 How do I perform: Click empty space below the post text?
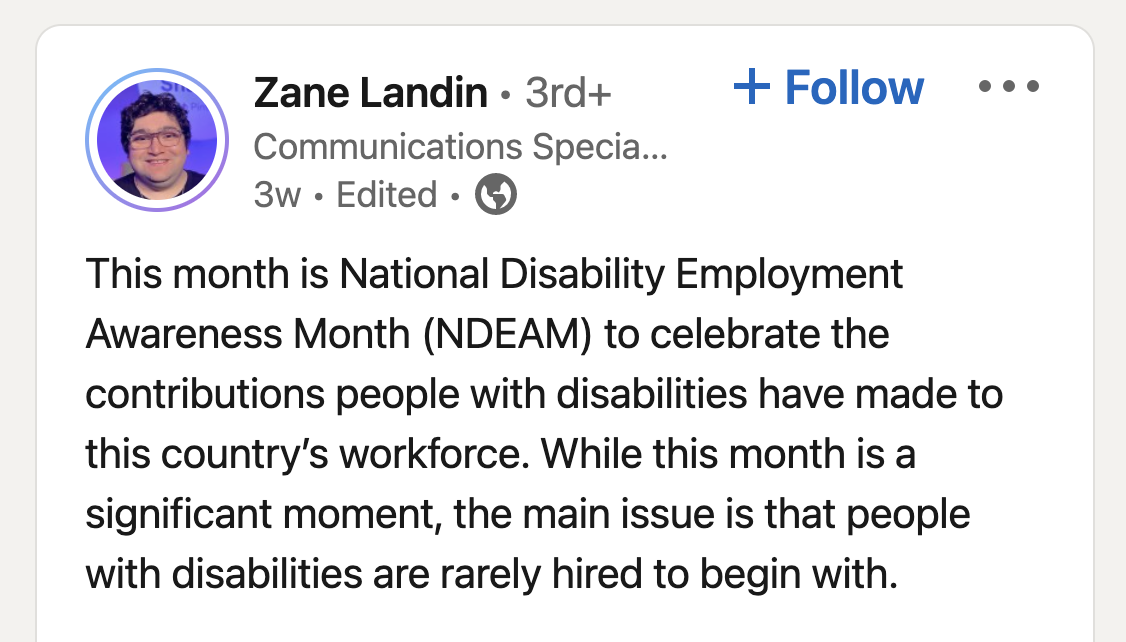coord(564,622)
